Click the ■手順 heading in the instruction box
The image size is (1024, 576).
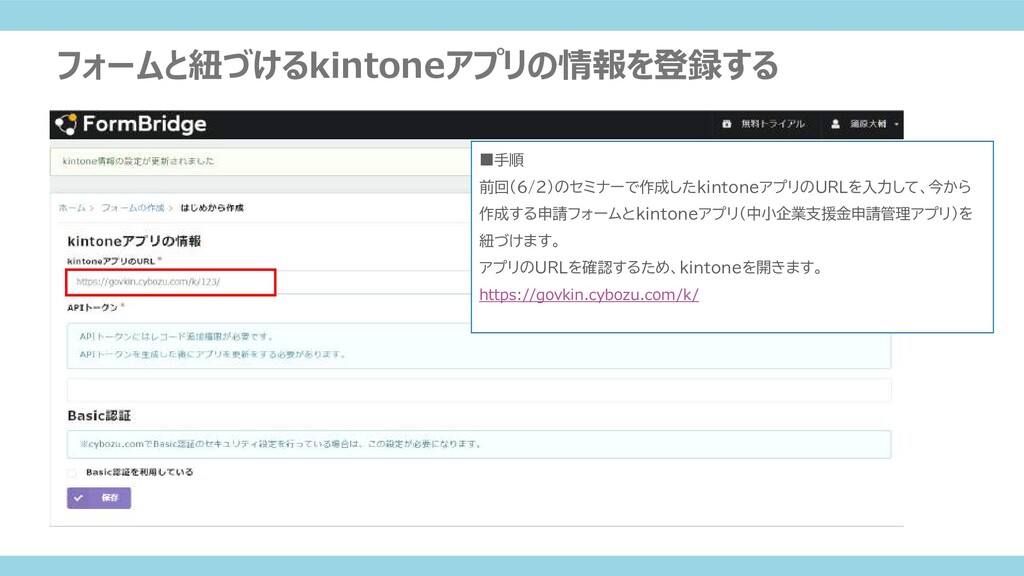[x=502, y=160]
